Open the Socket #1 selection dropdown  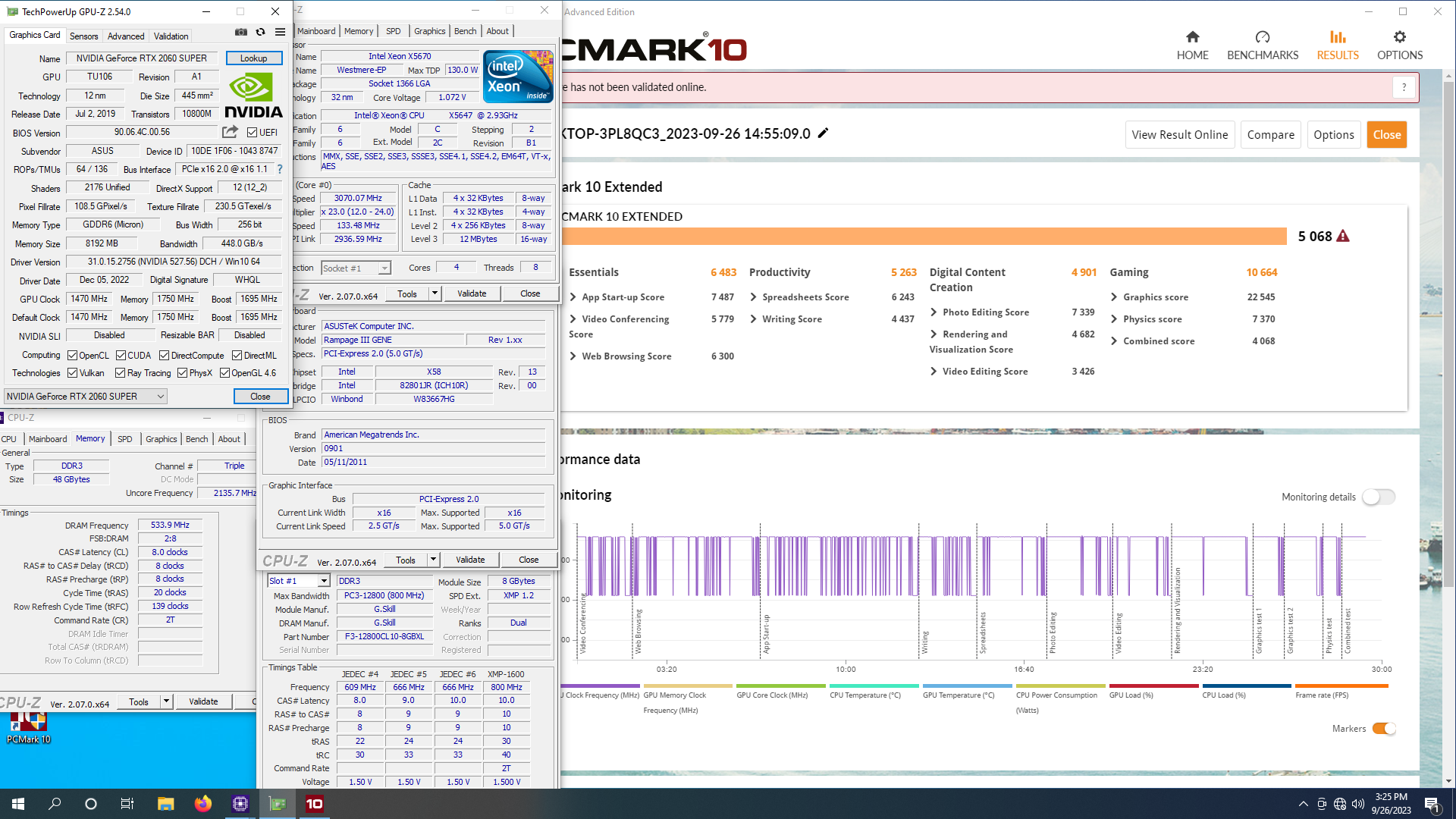[x=356, y=268]
